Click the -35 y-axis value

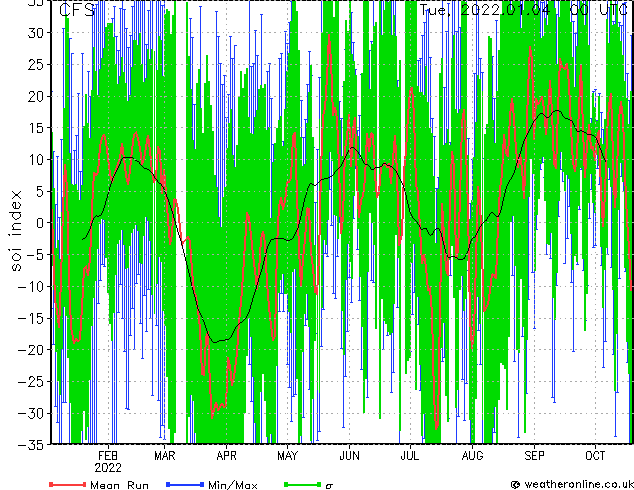[31, 445]
